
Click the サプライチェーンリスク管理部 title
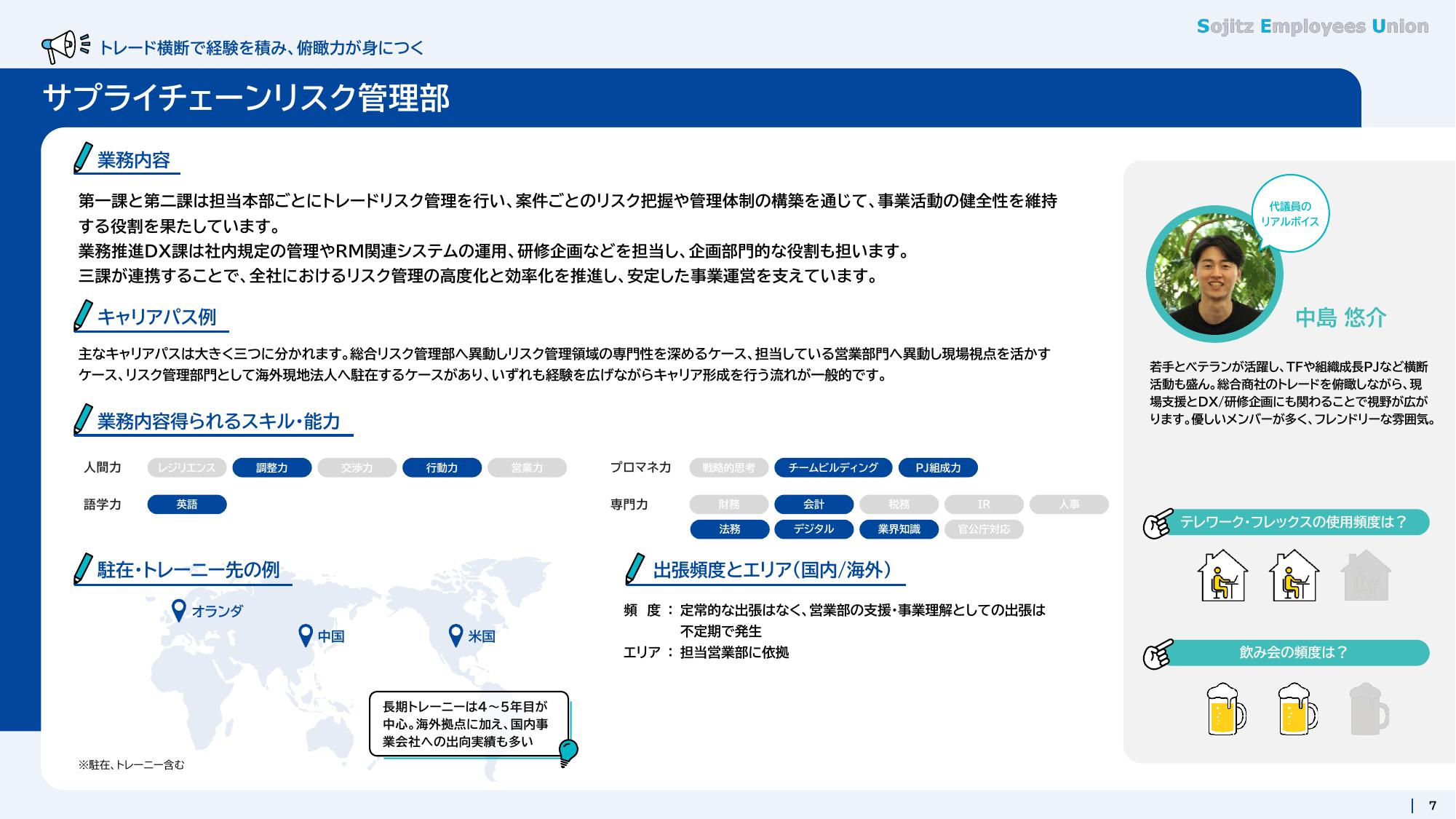coord(246,98)
